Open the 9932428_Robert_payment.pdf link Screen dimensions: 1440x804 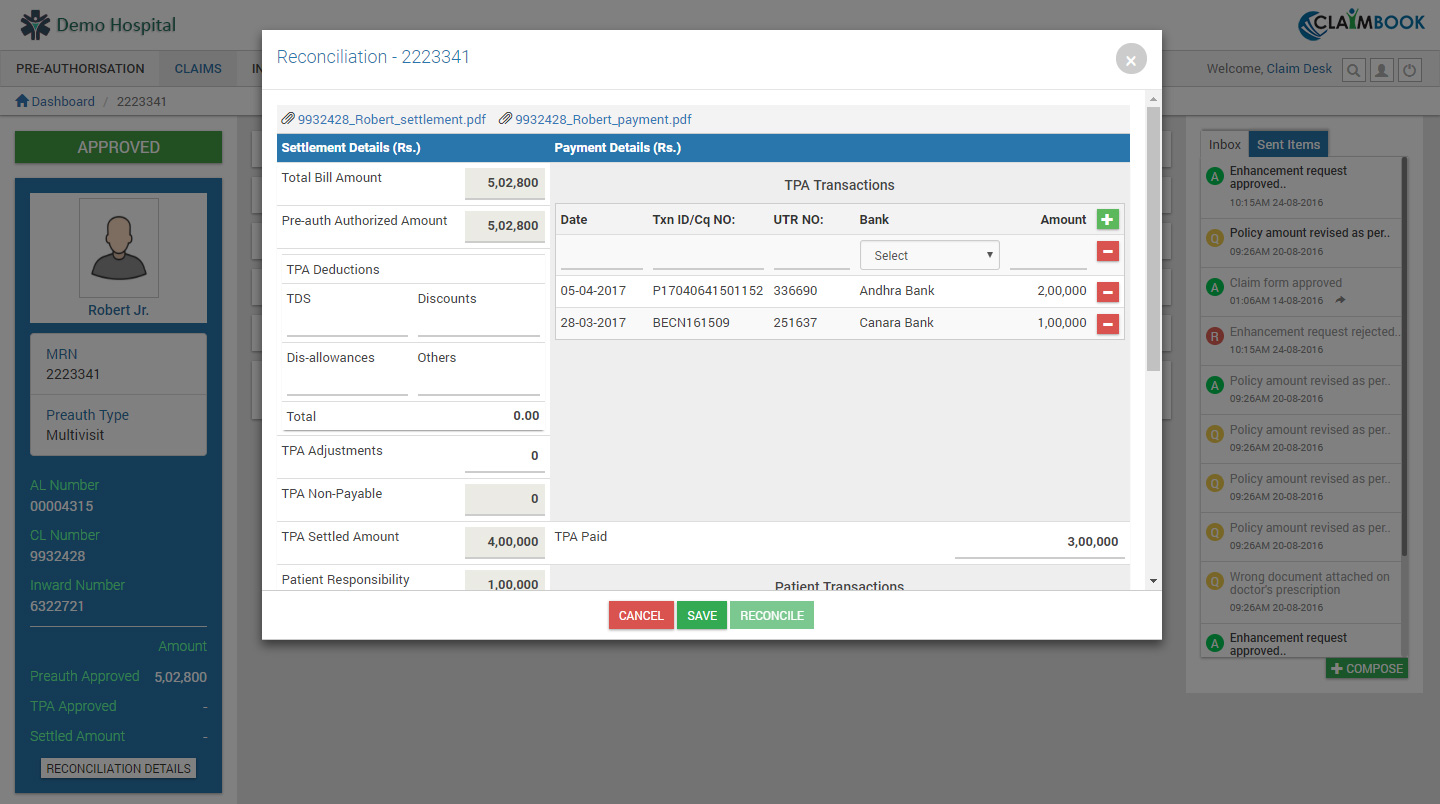coord(602,118)
